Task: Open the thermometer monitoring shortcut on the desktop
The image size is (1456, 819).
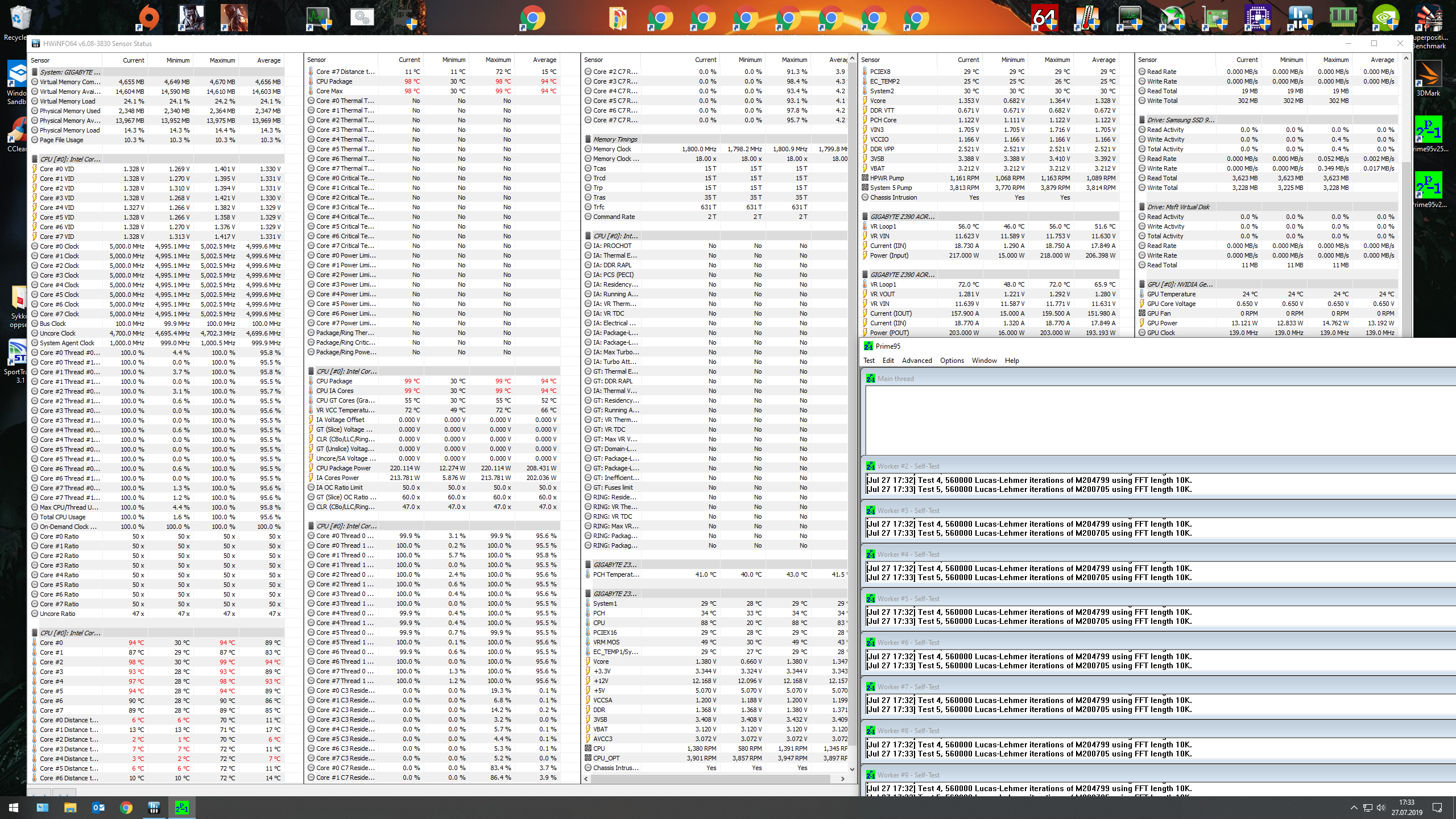Action: coord(1087,18)
